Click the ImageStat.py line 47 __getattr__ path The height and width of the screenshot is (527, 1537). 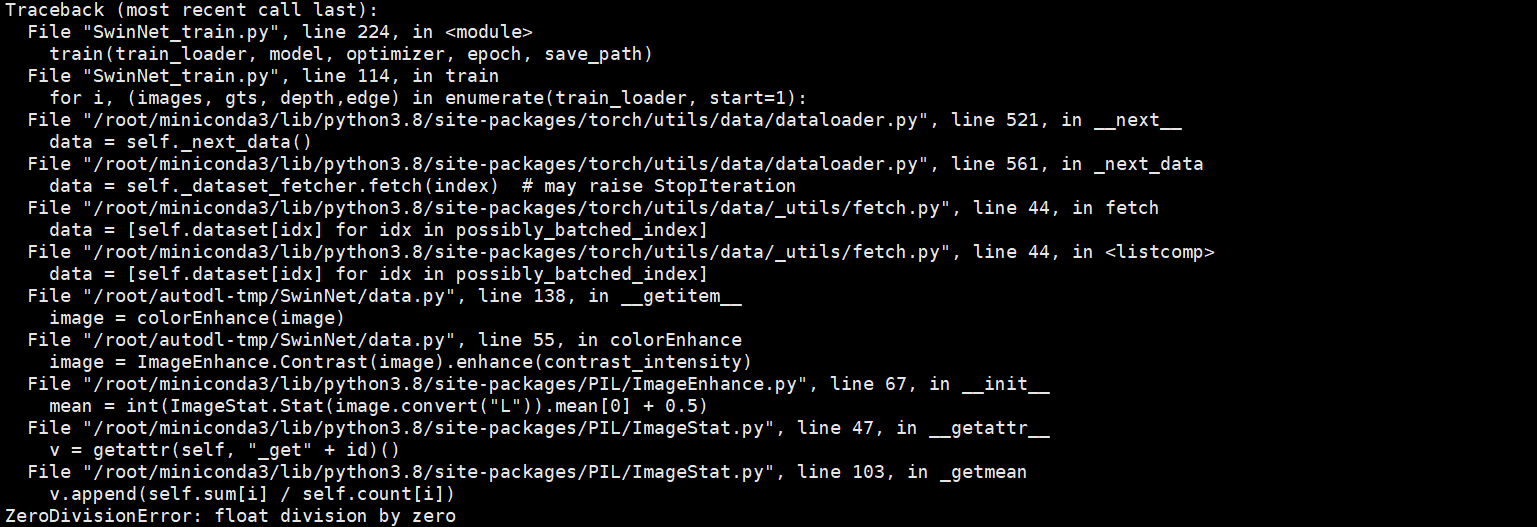(540, 427)
